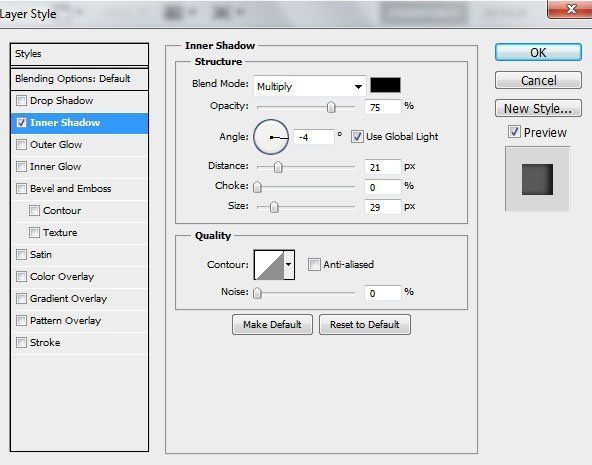Select the Satin style row

click(80, 254)
